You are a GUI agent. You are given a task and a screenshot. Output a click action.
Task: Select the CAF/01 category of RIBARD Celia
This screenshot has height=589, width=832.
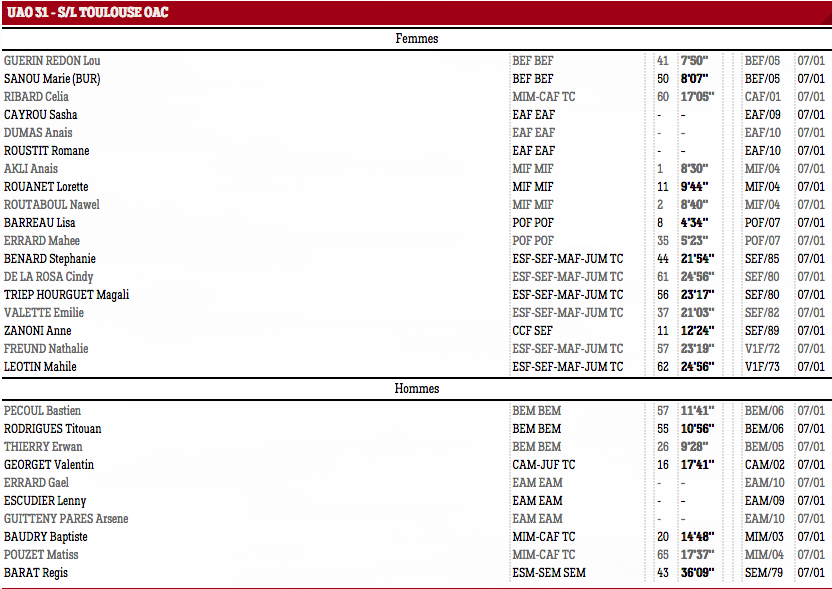[x=762, y=97]
